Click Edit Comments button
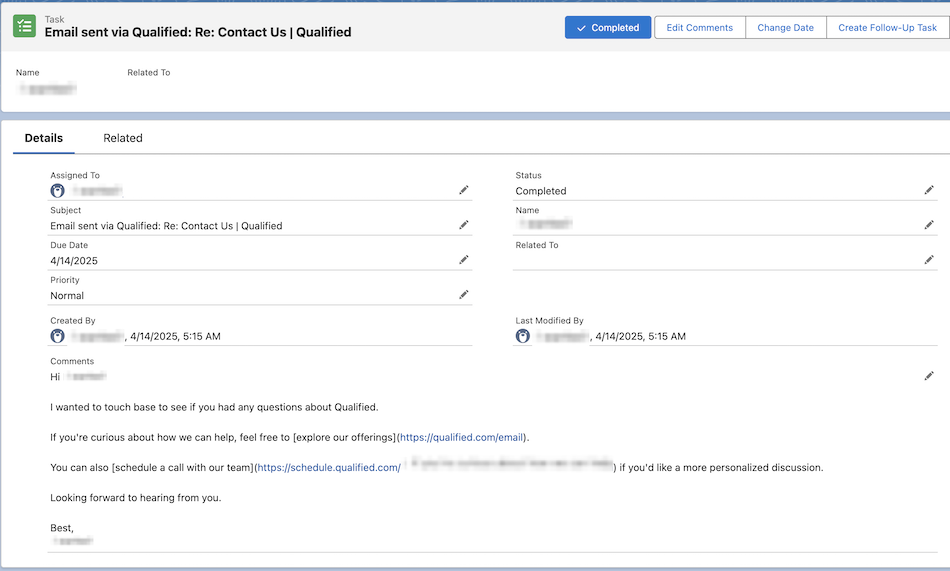 [x=700, y=27]
